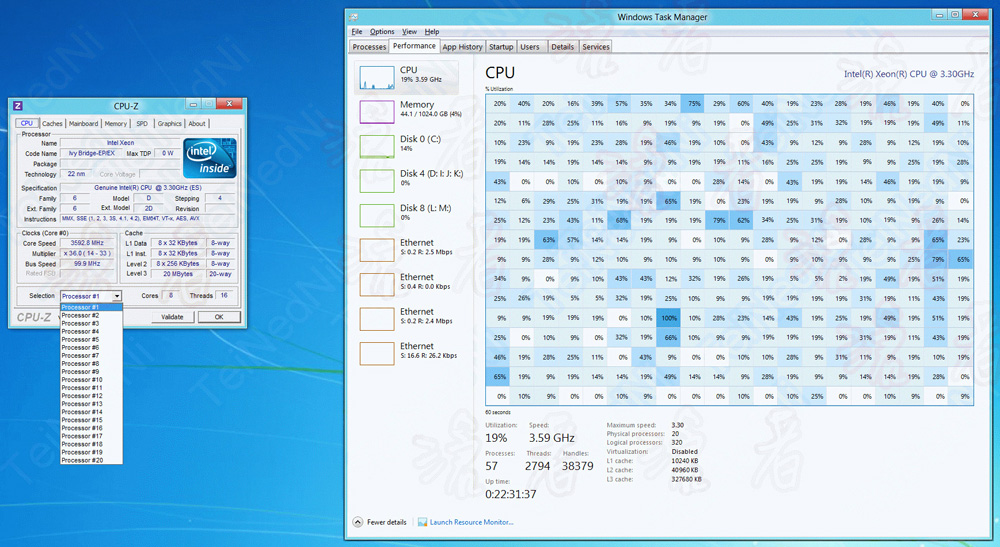Screen dimensions: 1000x547
Task: Switch to the Performance tab
Action: coord(414,46)
